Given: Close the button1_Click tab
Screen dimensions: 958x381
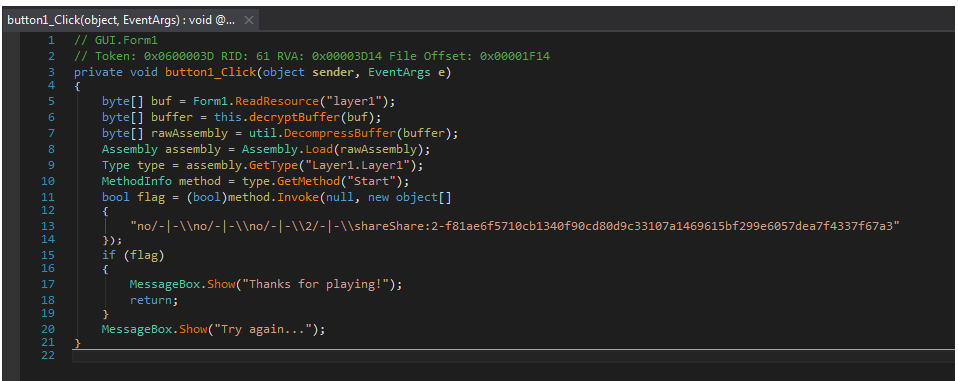Looking at the screenshot, I should (249, 20).
